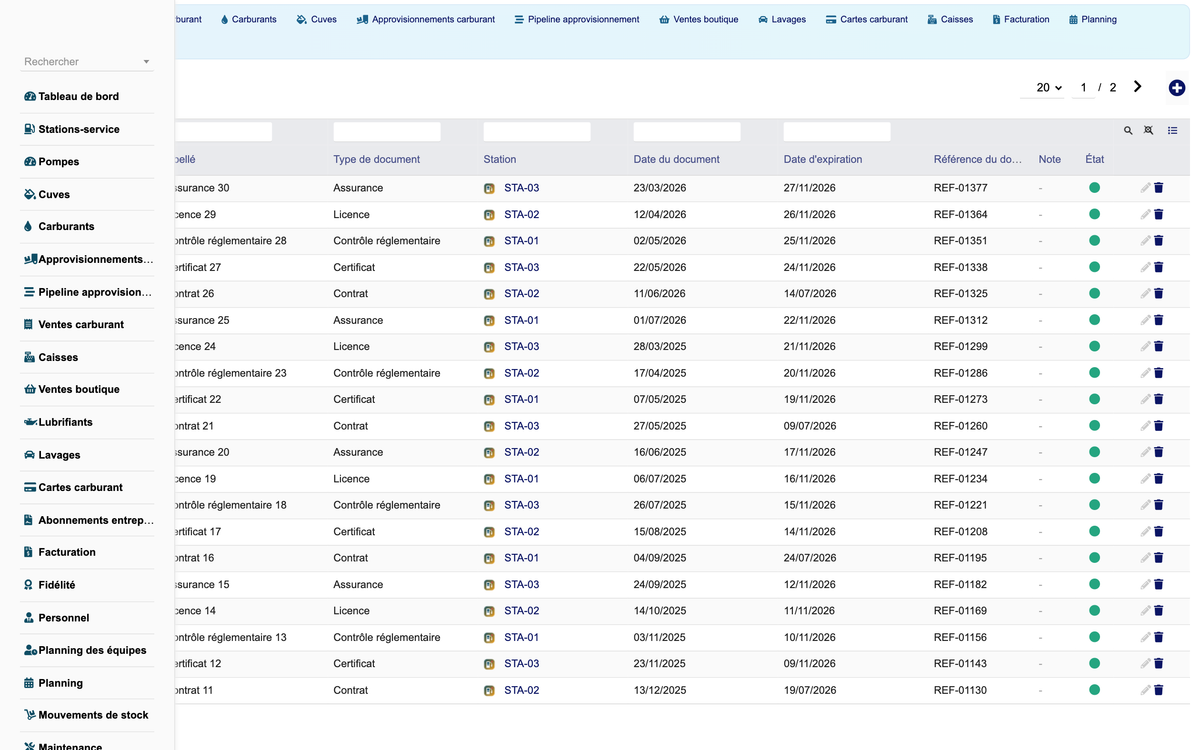Image resolution: width=1200 pixels, height=750 pixels.
Task: Open Mouvements de stock in the sidebar
Action: pos(93,715)
